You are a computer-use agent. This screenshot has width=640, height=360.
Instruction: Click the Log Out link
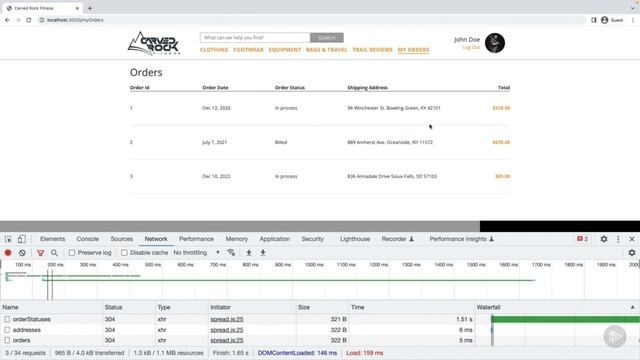[471, 47]
